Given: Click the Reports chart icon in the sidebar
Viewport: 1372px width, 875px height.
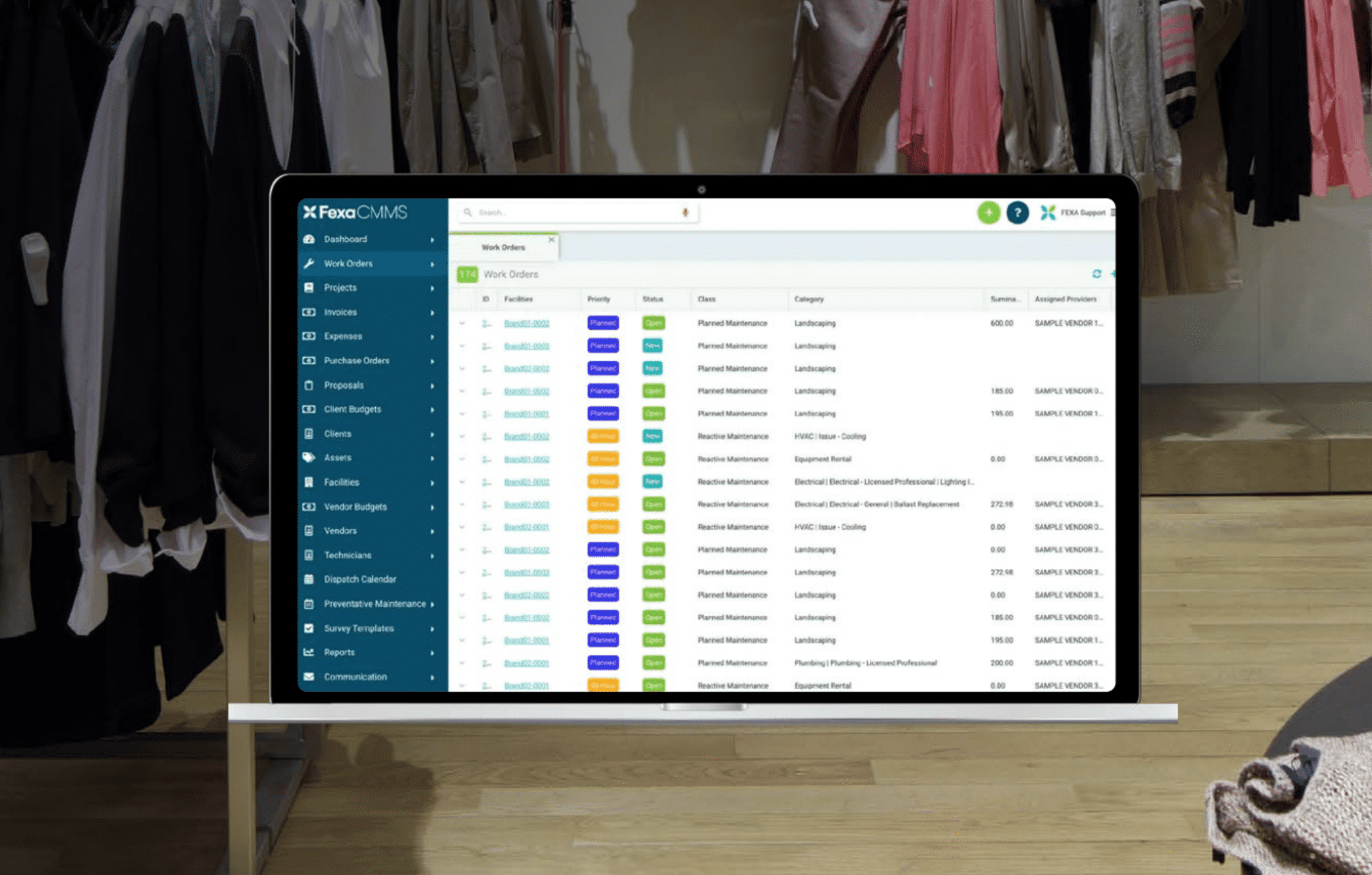Looking at the screenshot, I should click(x=309, y=652).
